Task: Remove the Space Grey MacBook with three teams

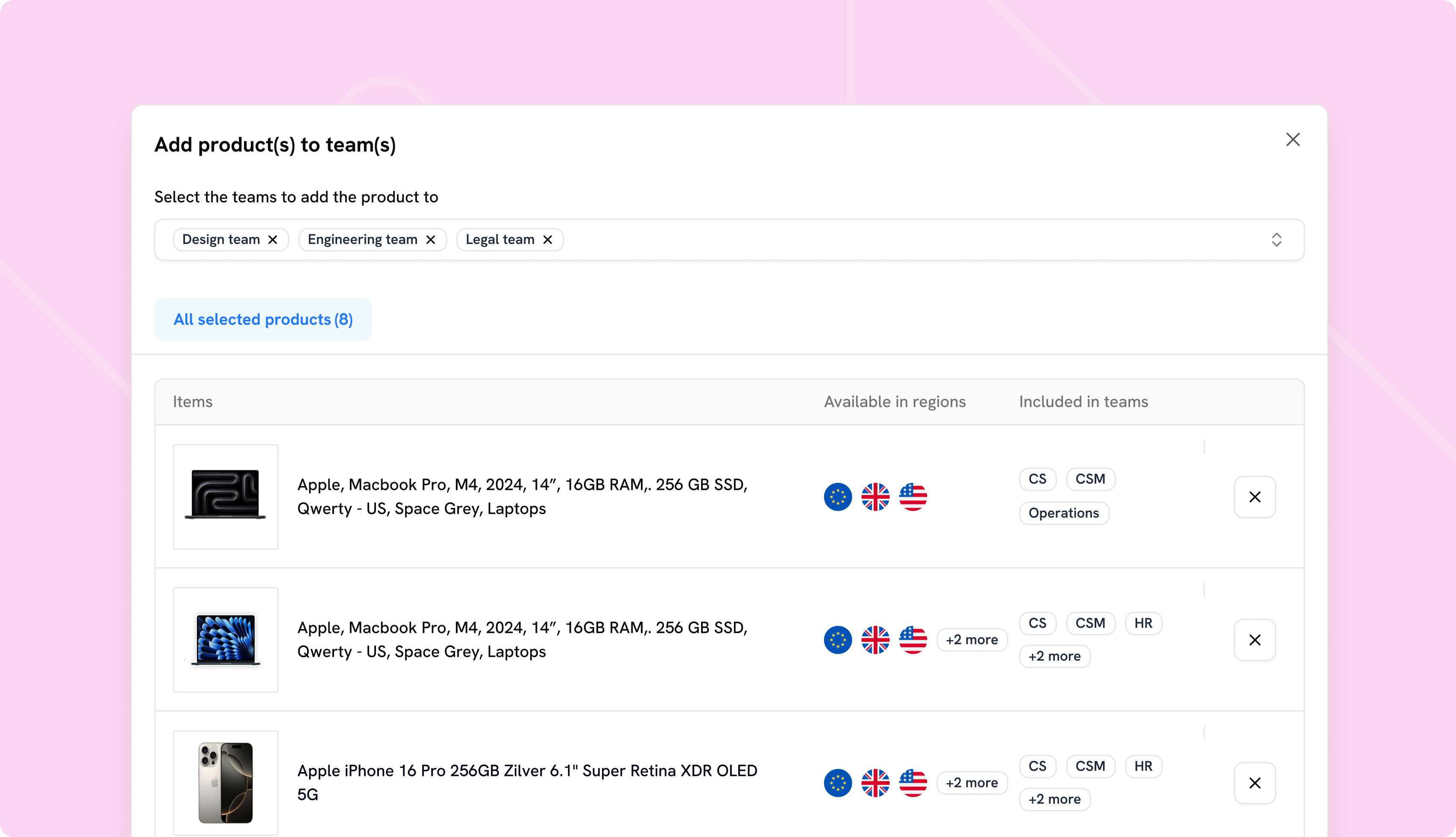Action: 1255,497
